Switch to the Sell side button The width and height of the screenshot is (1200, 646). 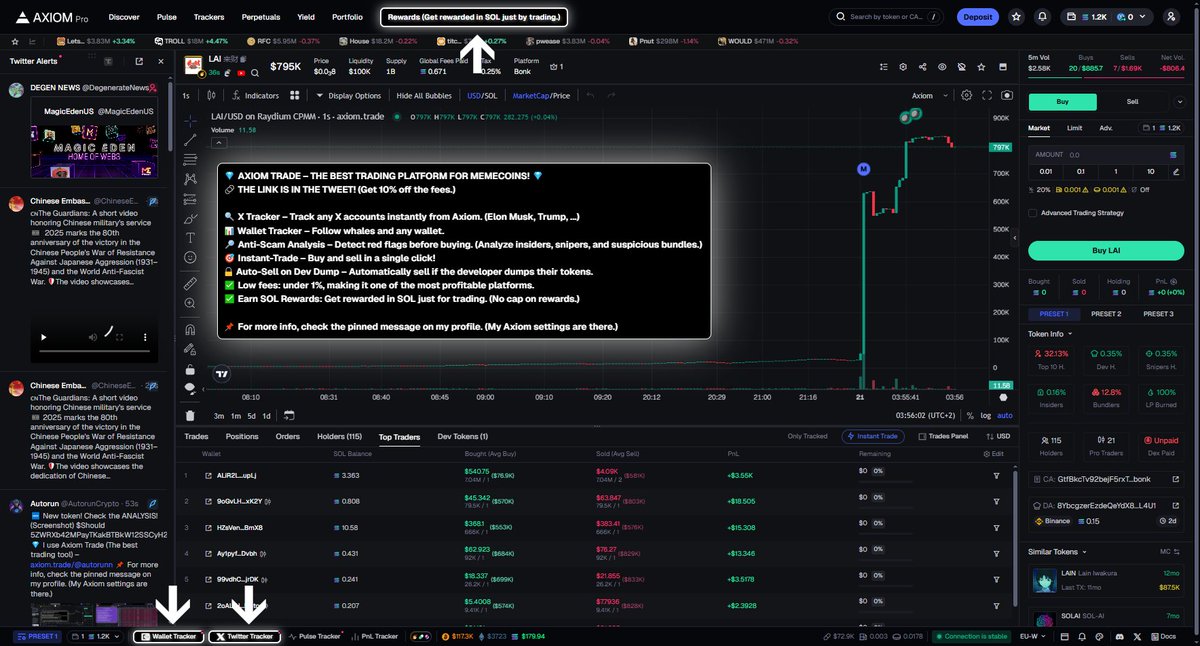point(1132,101)
